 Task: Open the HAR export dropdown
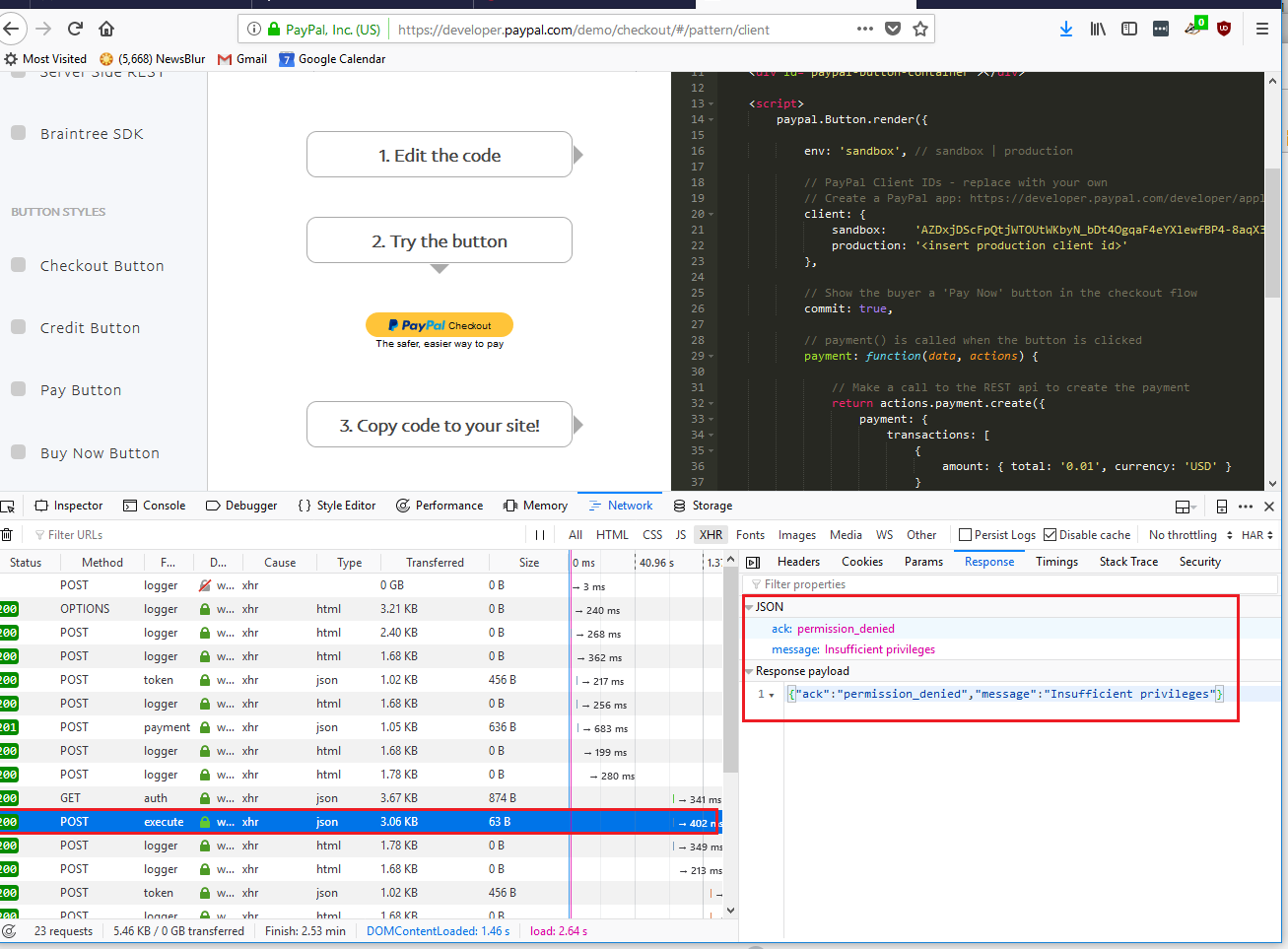1257,535
